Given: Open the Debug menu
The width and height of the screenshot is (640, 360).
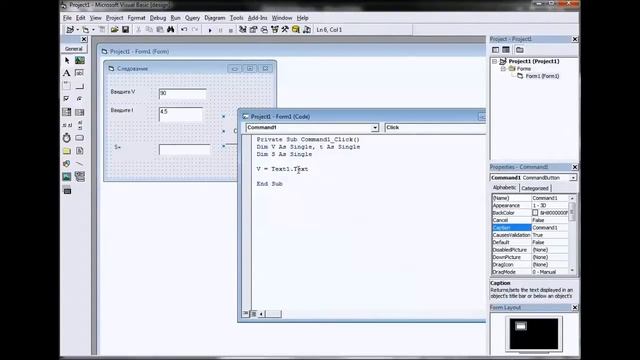Looking at the screenshot, I should point(158,18).
